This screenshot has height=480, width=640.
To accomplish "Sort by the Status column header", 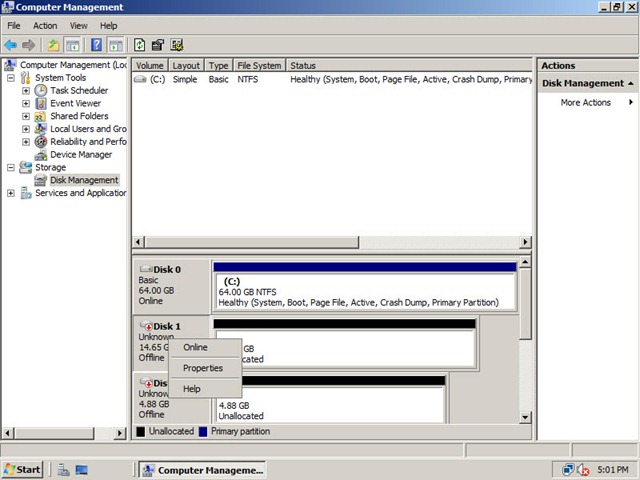I will click(409, 66).
